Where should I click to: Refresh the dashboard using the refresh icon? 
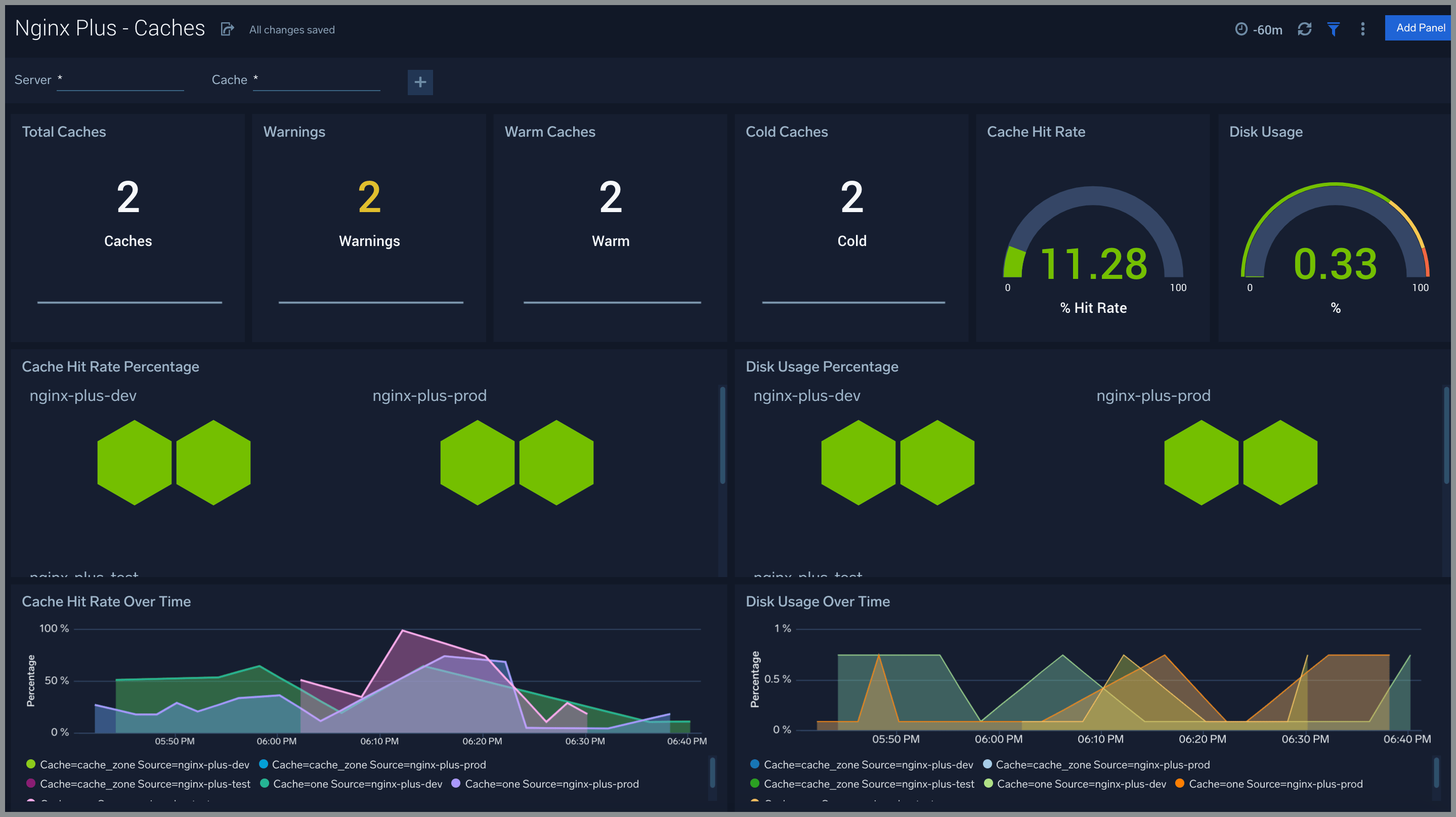1305,29
